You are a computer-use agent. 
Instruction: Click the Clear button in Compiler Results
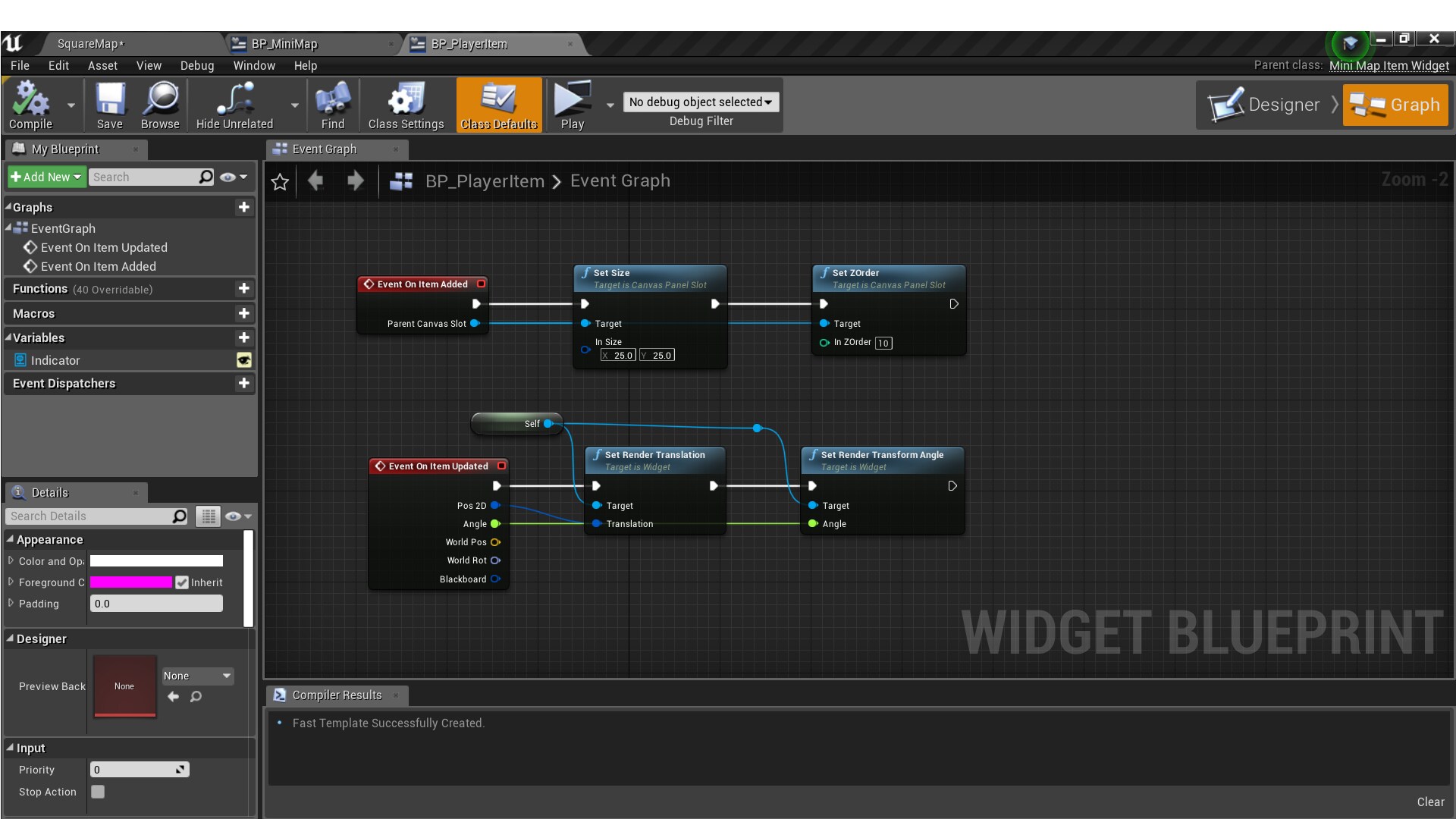[x=1430, y=802]
